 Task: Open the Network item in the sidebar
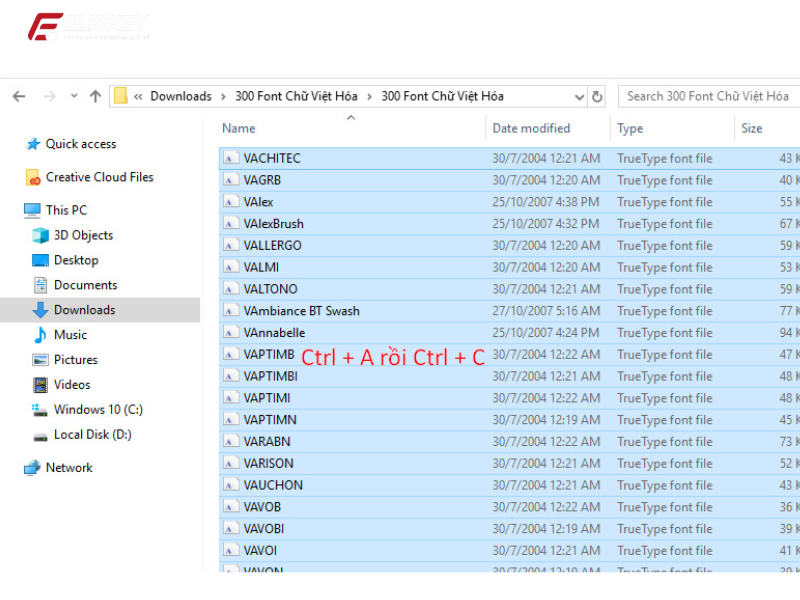click(x=69, y=467)
